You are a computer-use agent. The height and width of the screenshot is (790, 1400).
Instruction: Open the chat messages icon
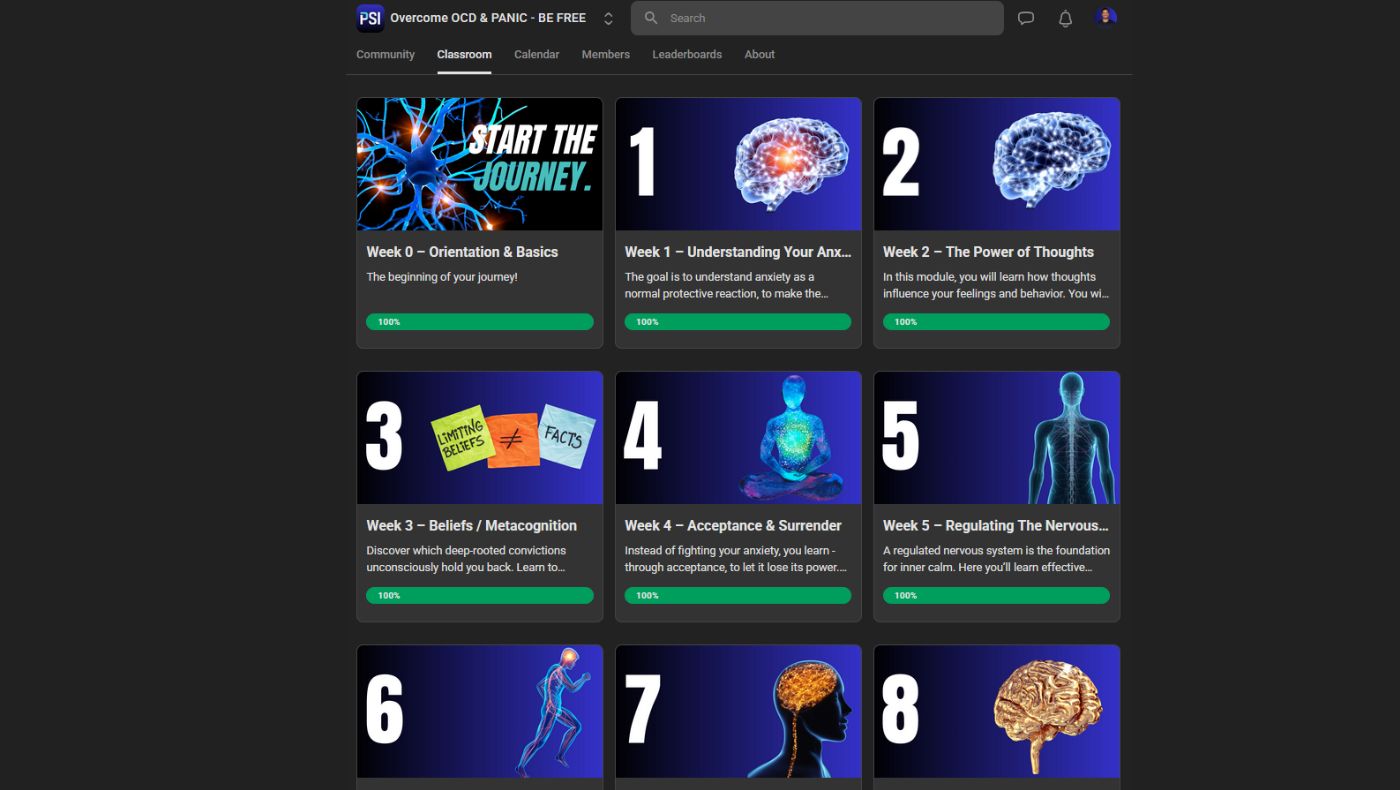[1025, 18]
